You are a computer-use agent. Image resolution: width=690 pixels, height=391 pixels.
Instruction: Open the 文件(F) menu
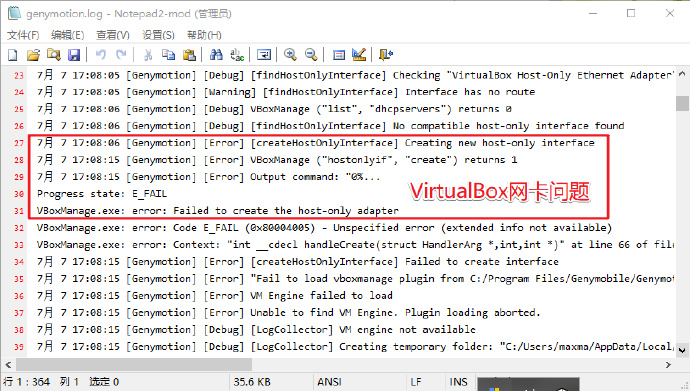tap(23, 35)
